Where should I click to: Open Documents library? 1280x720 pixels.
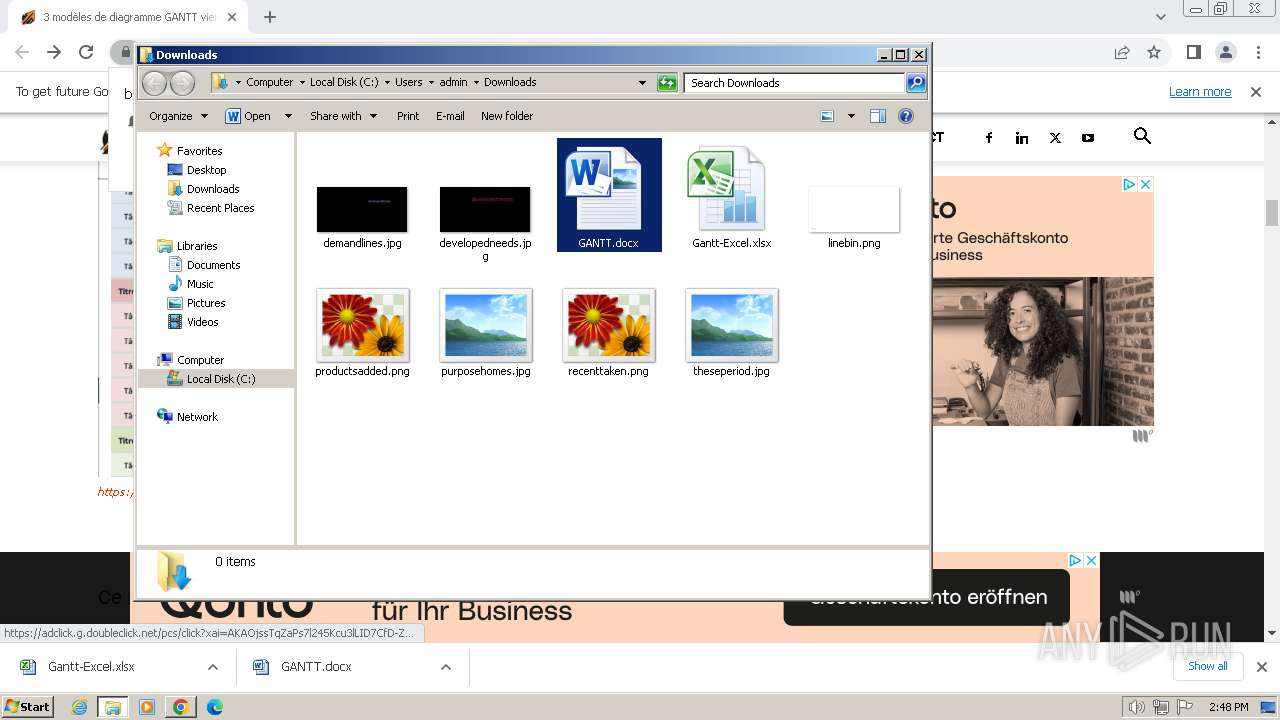213,265
